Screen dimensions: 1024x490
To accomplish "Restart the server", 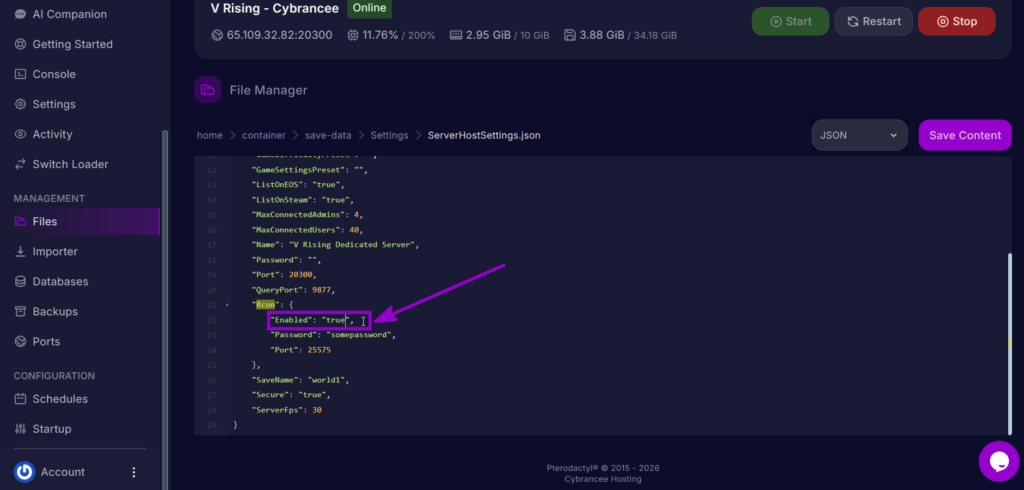I will 874,22.
